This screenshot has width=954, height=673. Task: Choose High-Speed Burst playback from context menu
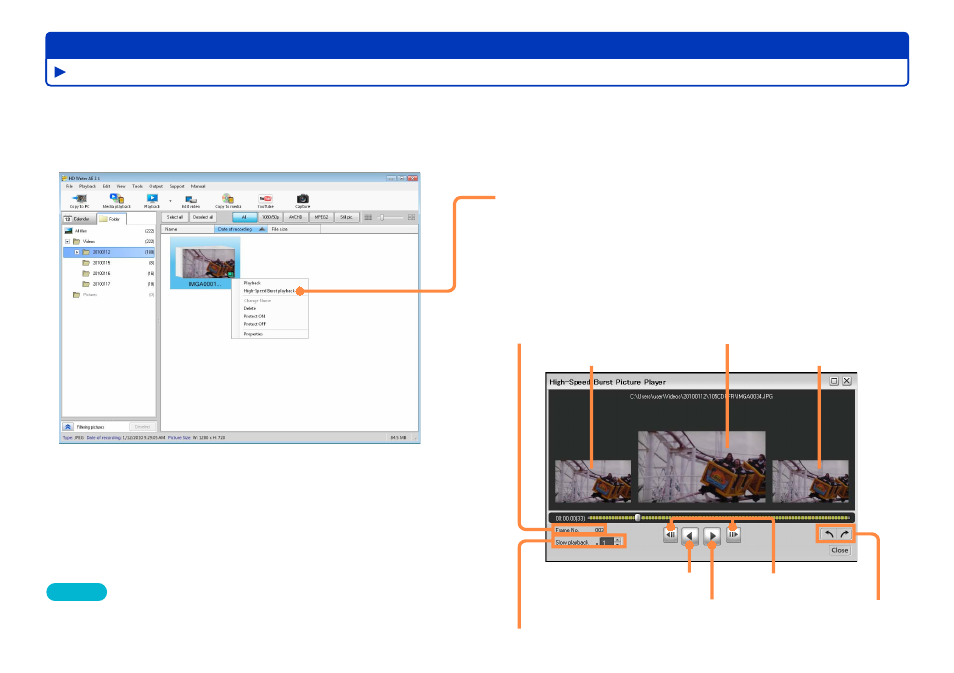pos(270,291)
